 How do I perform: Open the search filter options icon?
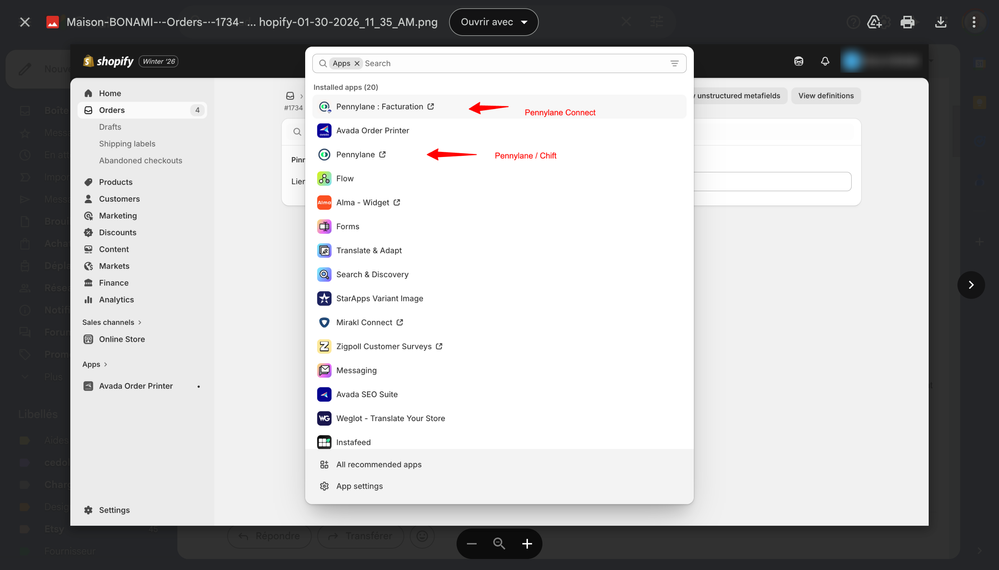click(675, 63)
